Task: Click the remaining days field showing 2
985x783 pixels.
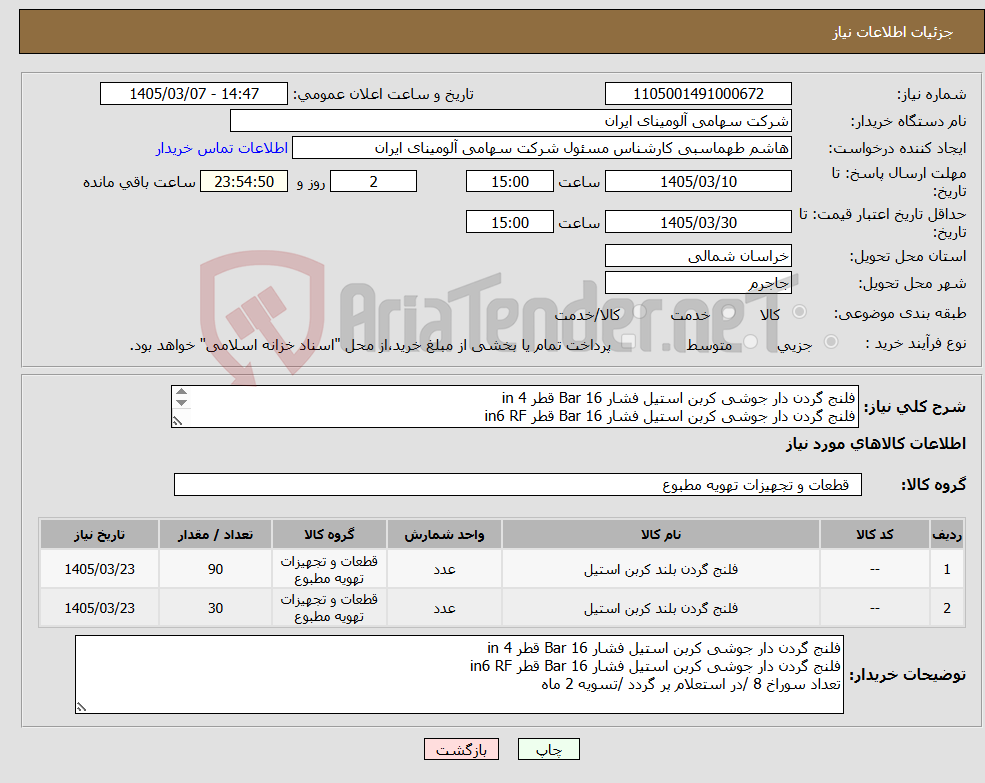Action: tap(373, 182)
